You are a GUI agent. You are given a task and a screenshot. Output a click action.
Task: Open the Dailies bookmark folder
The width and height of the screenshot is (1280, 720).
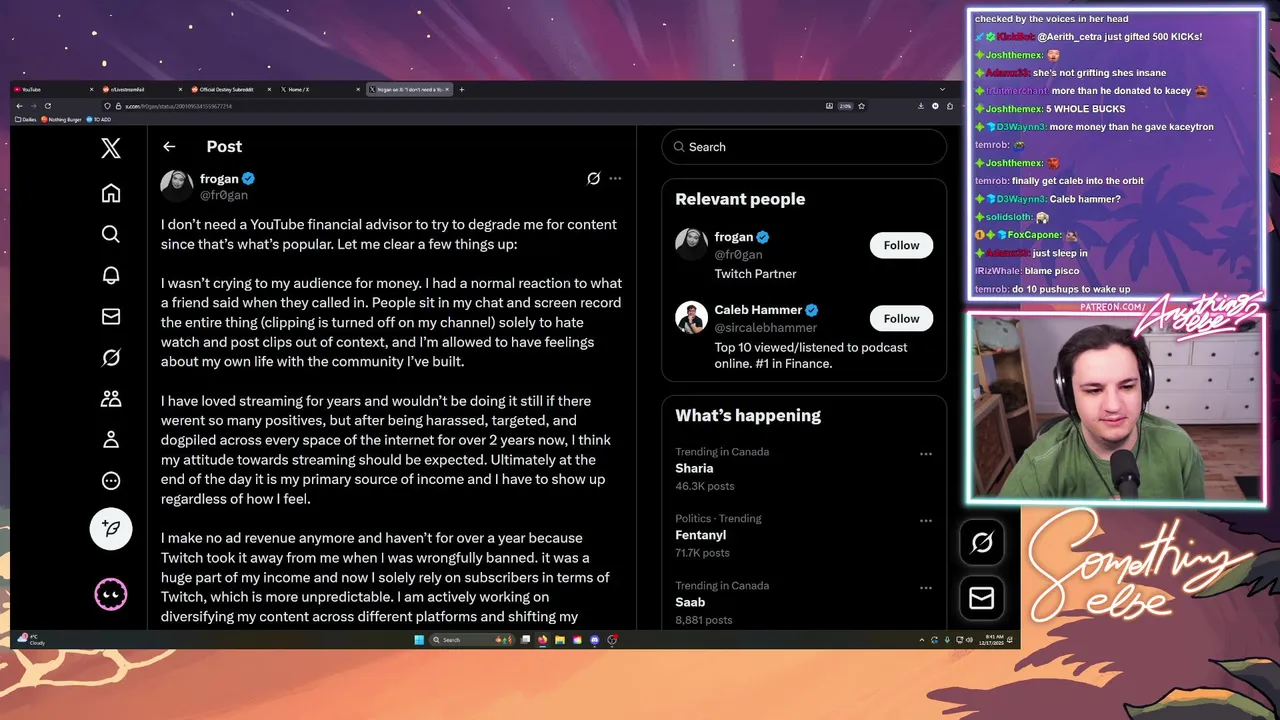click(x=26, y=120)
